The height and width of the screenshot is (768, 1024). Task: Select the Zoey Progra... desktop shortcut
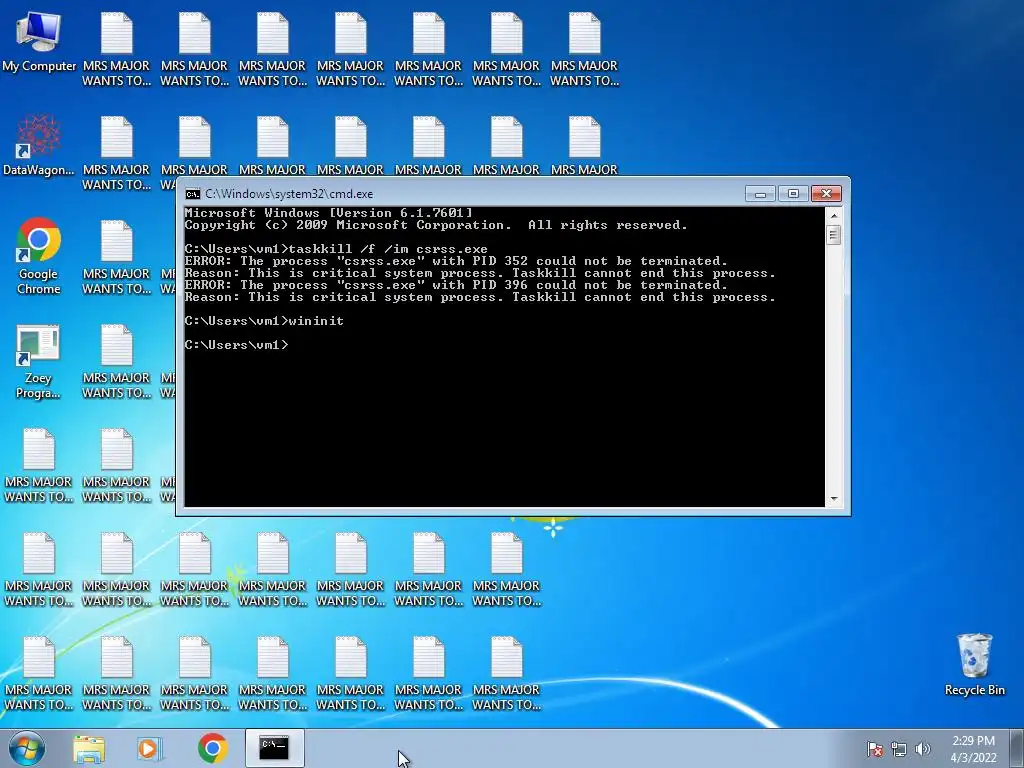tap(38, 361)
